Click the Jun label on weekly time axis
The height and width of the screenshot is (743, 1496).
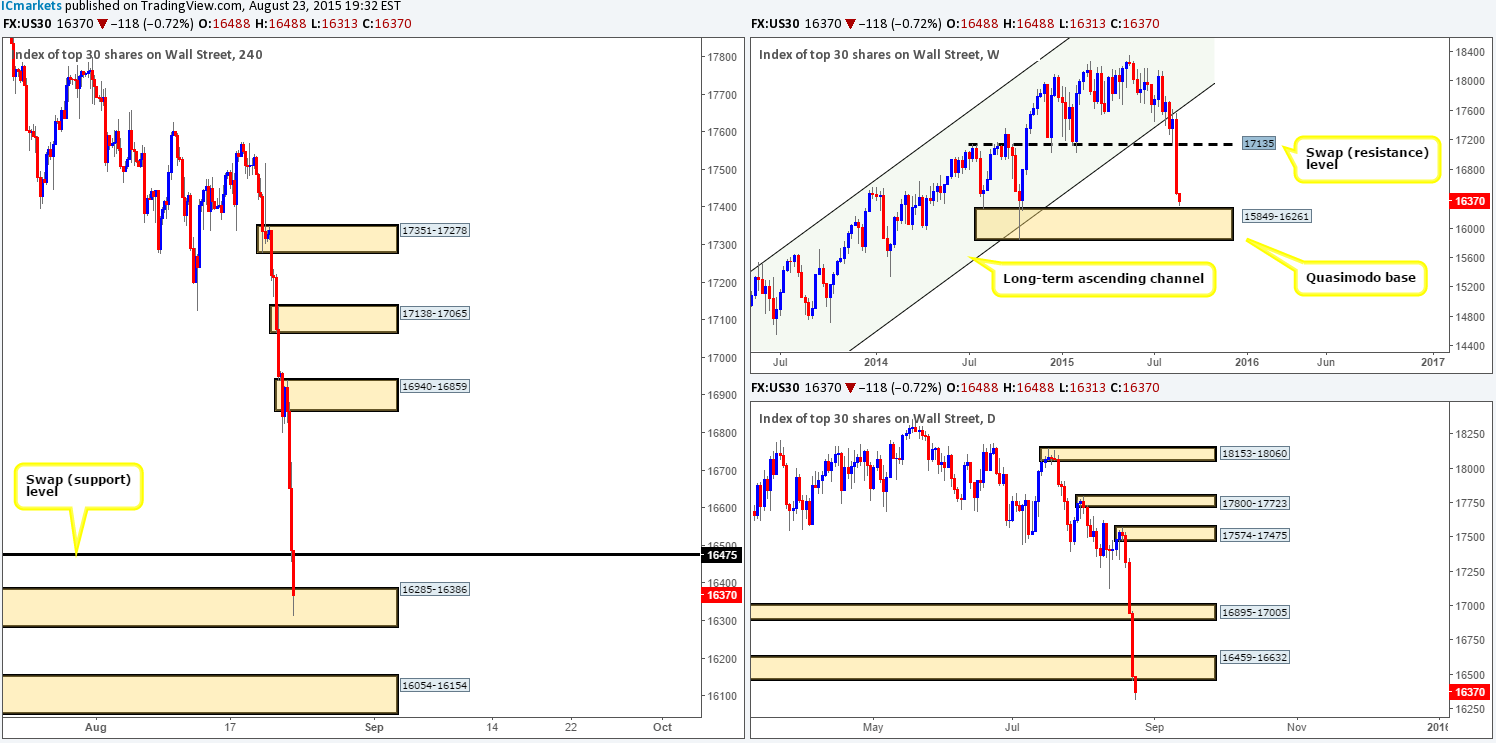coord(1326,361)
